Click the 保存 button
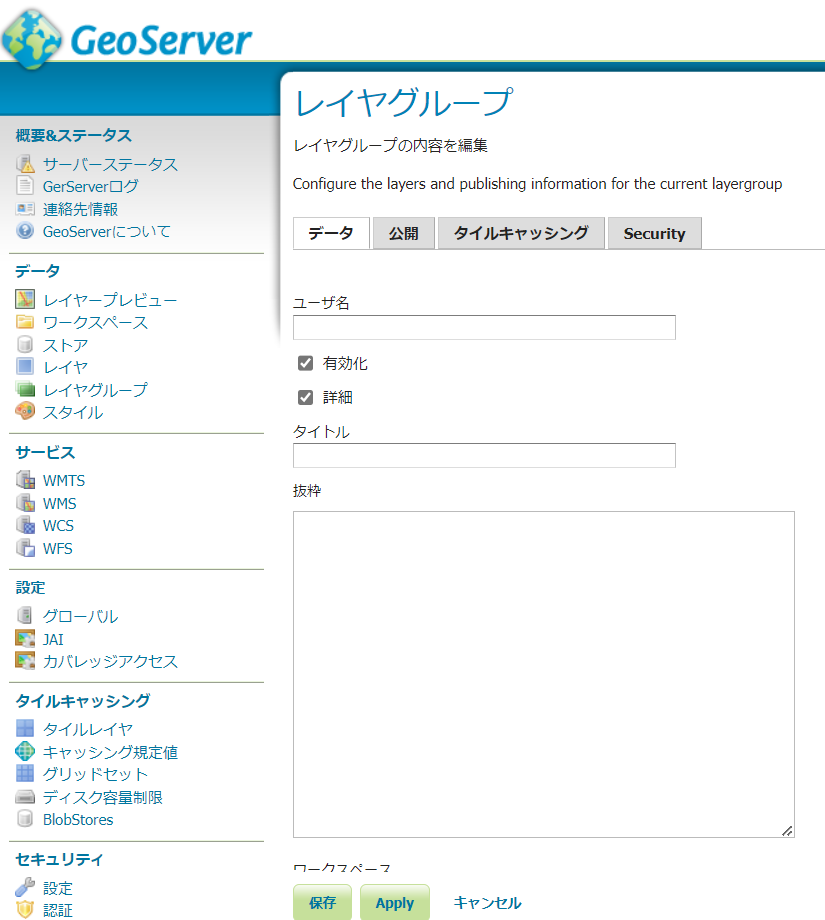This screenshot has width=825, height=920. pyautogui.click(x=323, y=902)
